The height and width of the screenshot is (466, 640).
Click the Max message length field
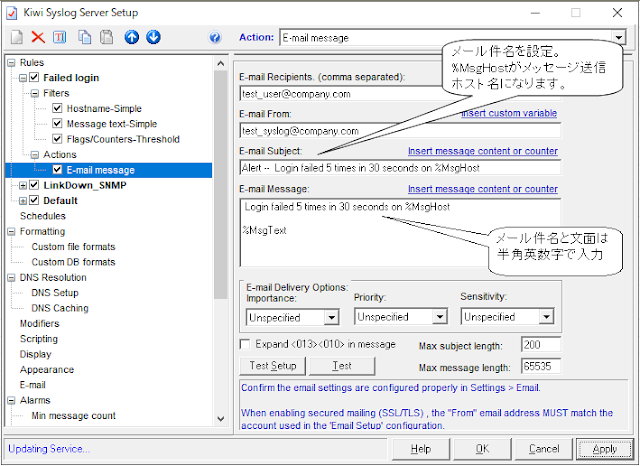541,366
